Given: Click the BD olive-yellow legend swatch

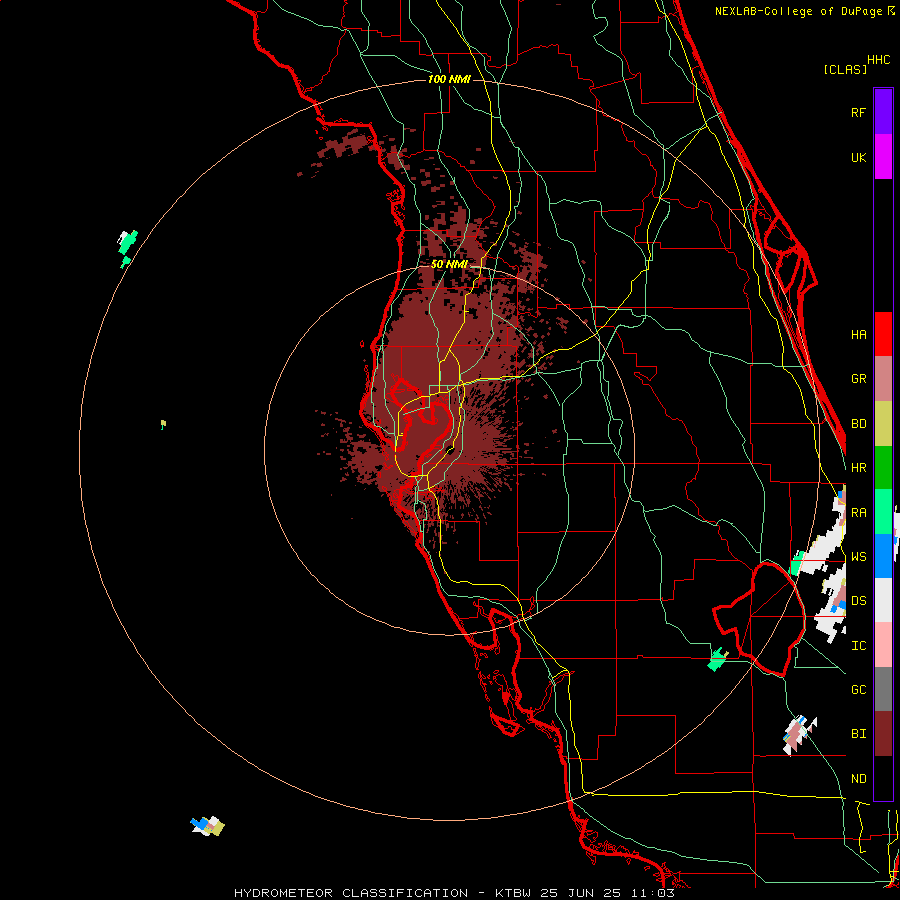Looking at the screenshot, I should click(883, 424).
